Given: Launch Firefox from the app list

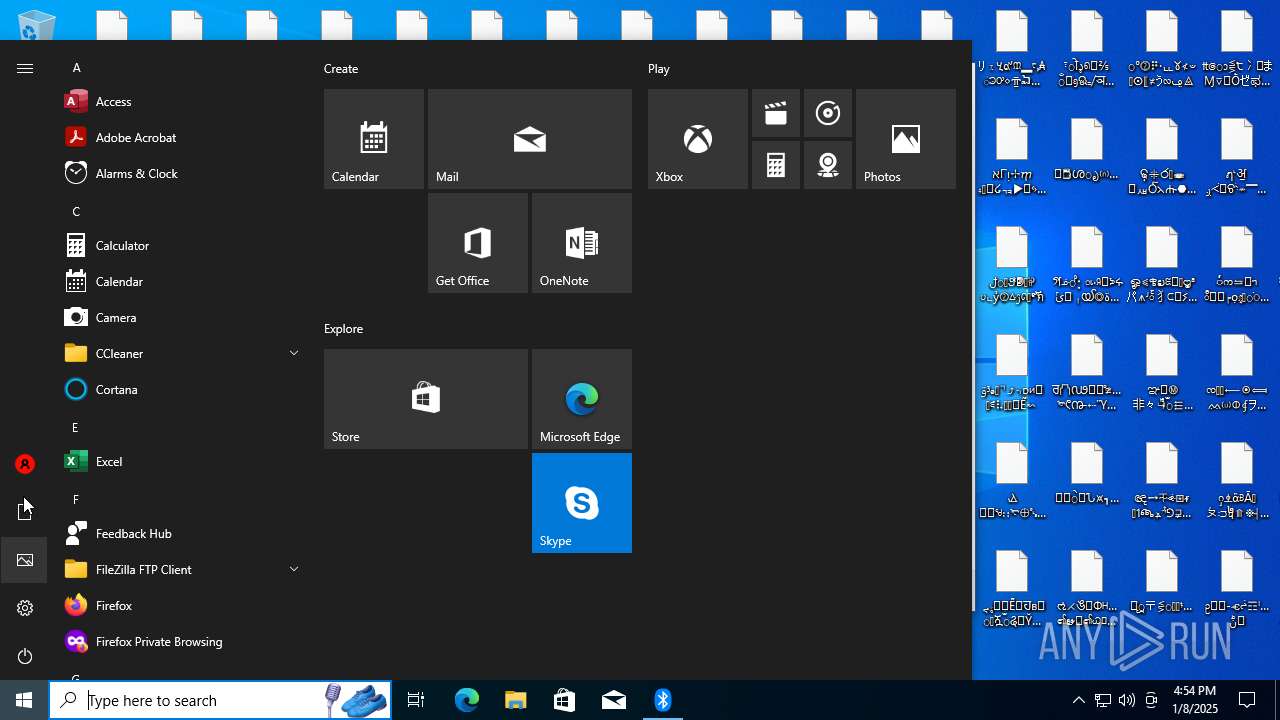Looking at the screenshot, I should click(182, 605).
